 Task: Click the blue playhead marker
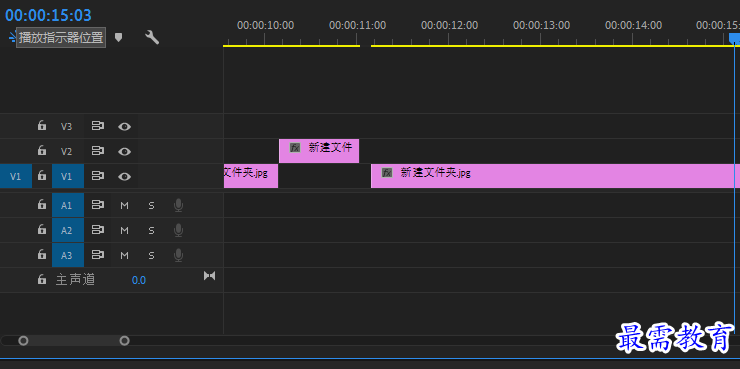734,38
